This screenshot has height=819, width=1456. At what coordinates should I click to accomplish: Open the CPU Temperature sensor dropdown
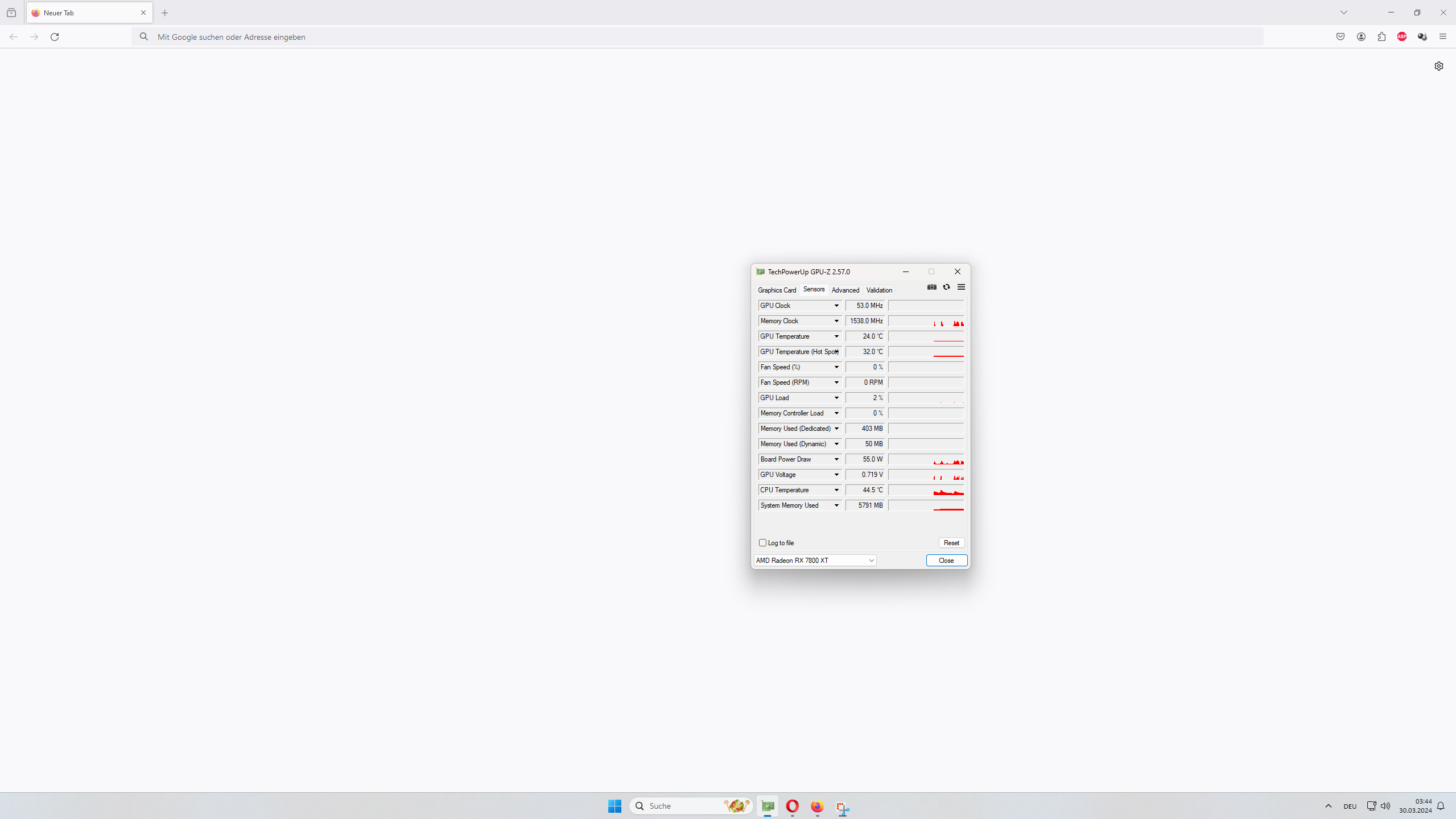[836, 490]
